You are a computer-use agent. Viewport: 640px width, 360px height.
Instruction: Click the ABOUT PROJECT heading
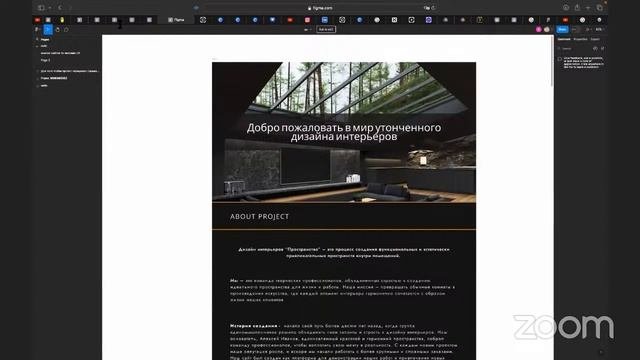[x=259, y=217]
